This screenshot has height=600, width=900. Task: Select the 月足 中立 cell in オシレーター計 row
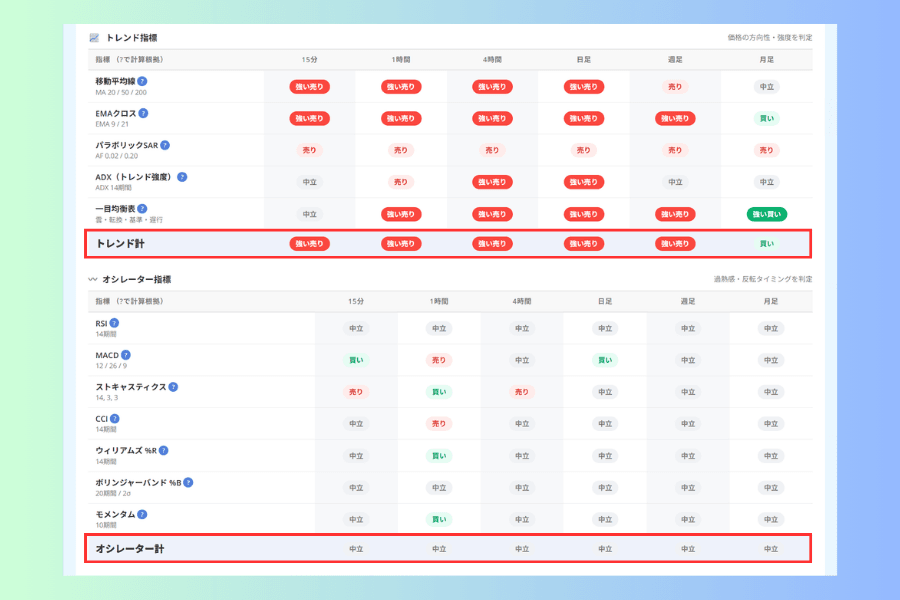click(771, 549)
